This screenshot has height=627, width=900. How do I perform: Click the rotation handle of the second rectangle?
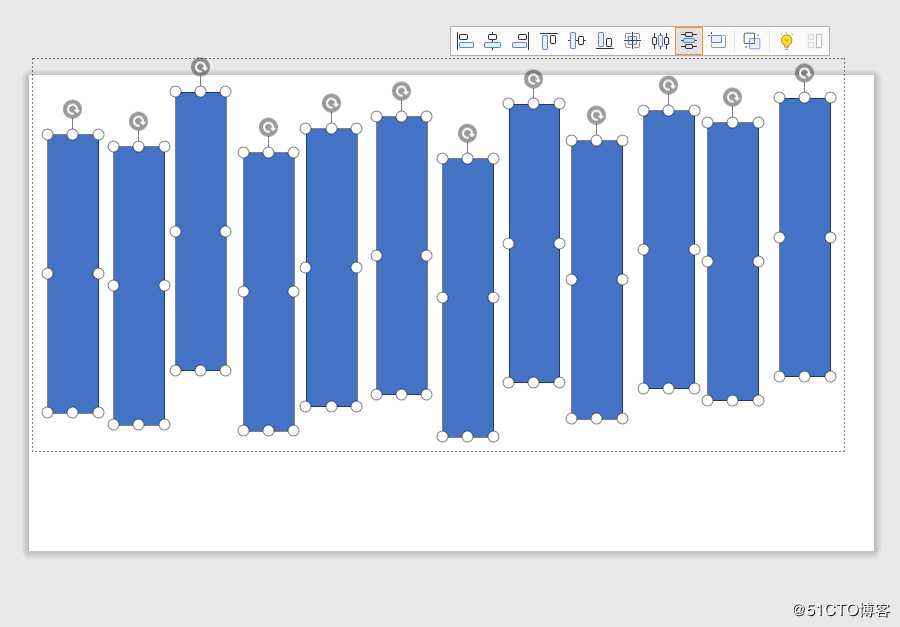[138, 121]
